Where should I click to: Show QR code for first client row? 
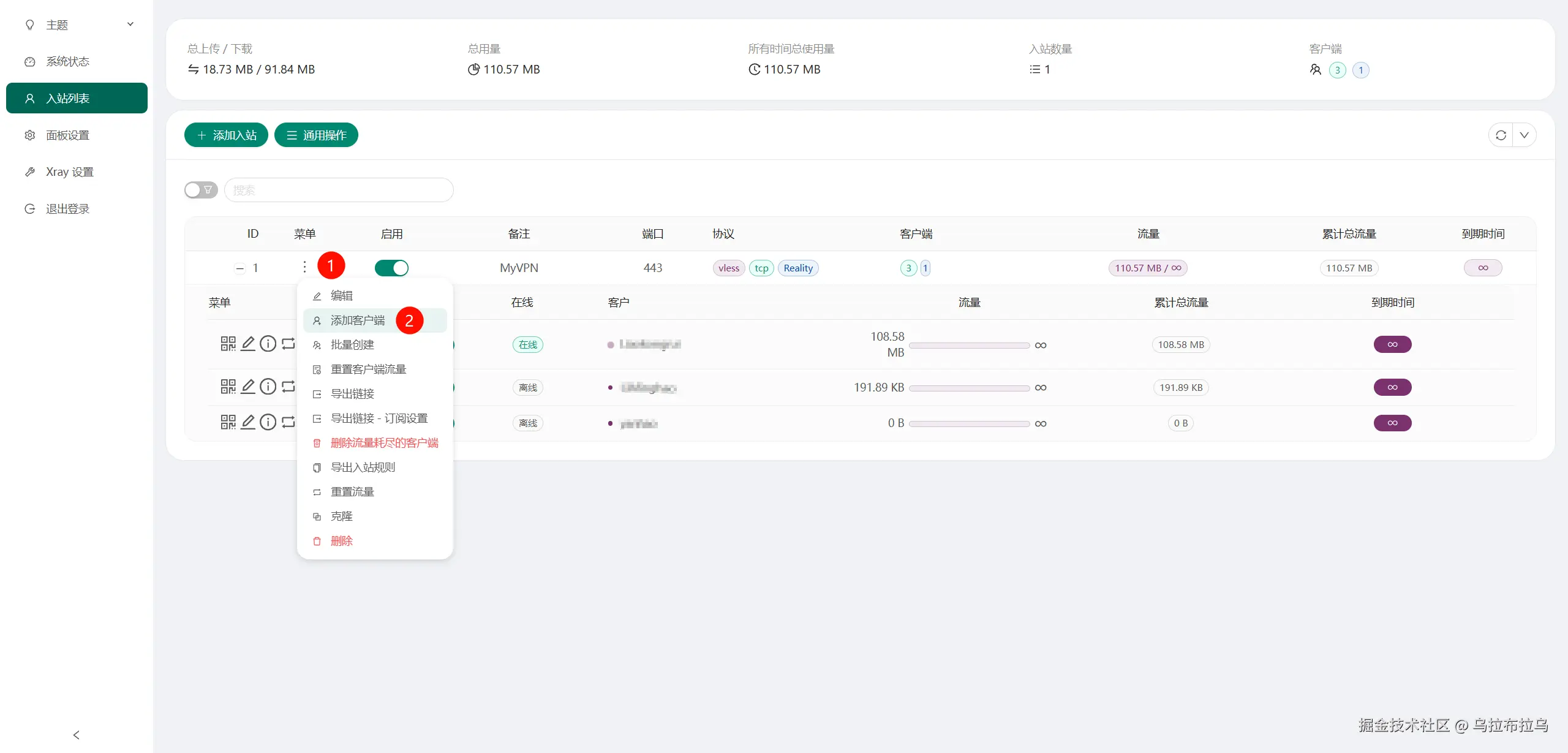click(228, 344)
